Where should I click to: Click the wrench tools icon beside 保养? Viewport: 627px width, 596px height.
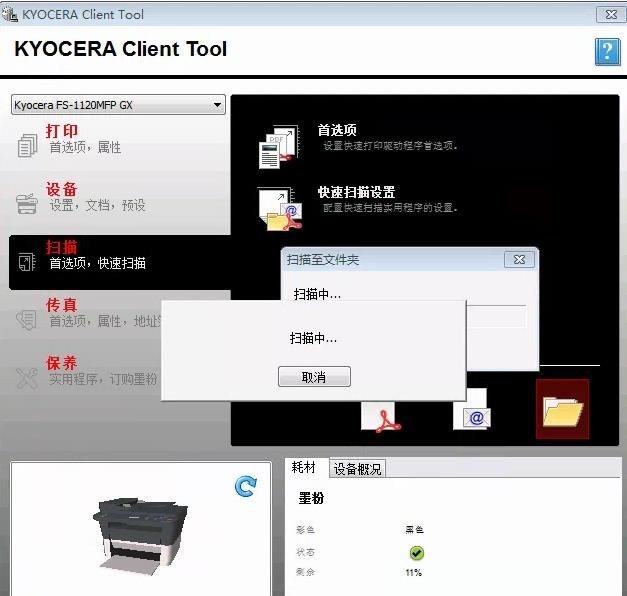click(27, 378)
